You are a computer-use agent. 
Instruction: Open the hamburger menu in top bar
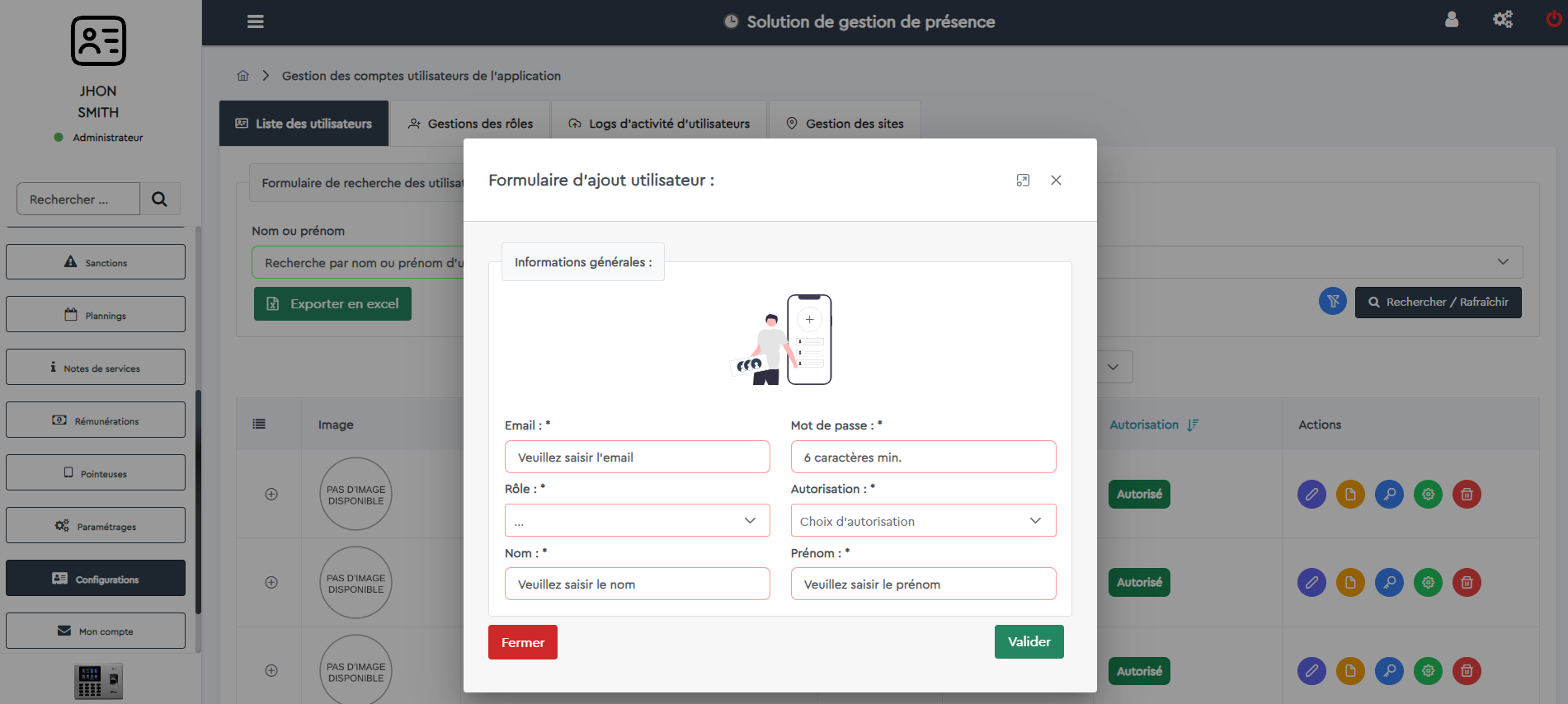[x=256, y=21]
